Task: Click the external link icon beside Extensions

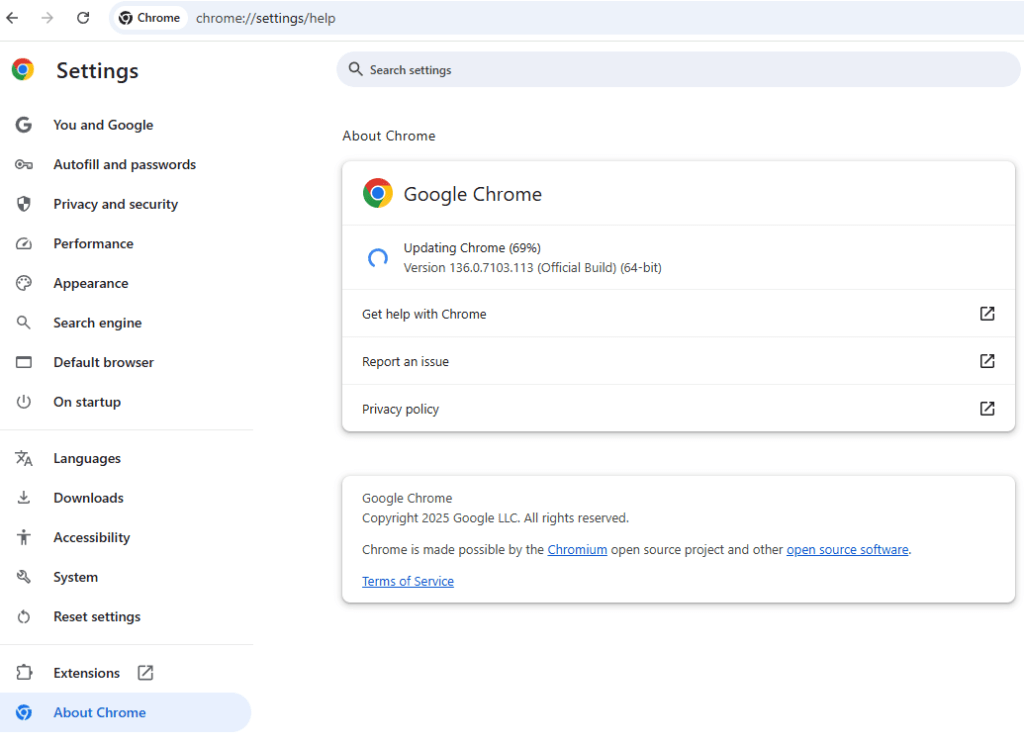Action: (145, 673)
